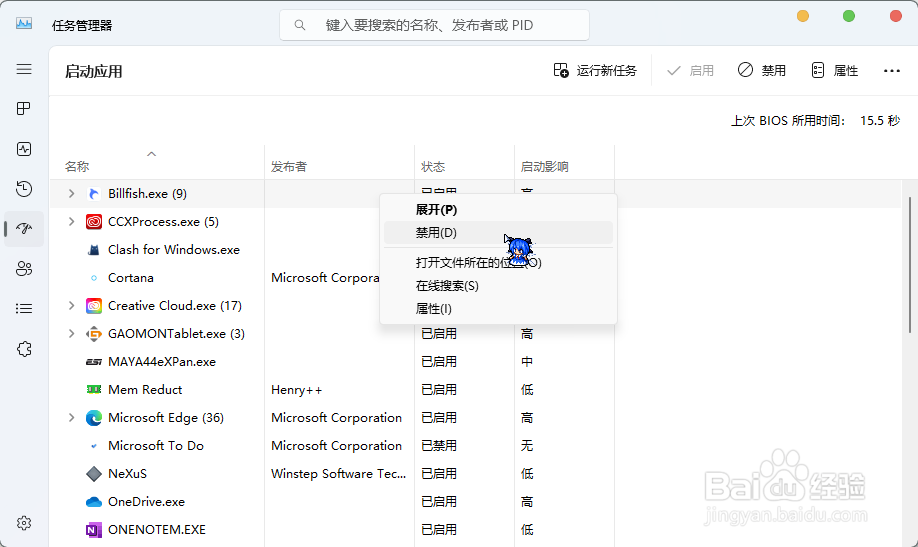The image size is (918, 547).
Task: Open the Details list page icon
Action: [x=24, y=308]
